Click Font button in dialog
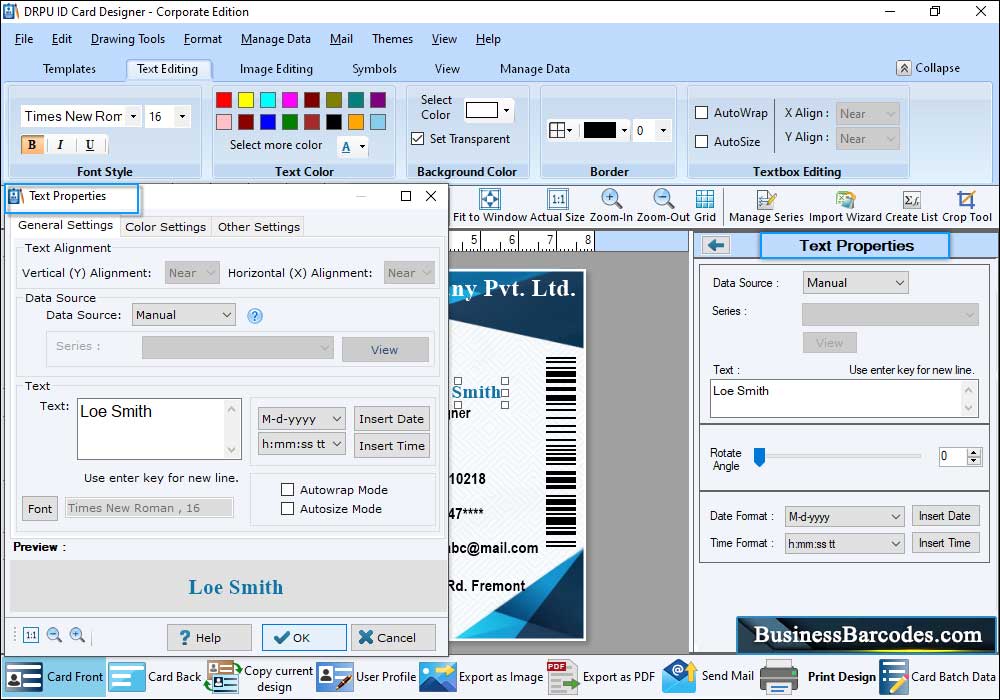The image size is (1000, 700). pos(40,509)
